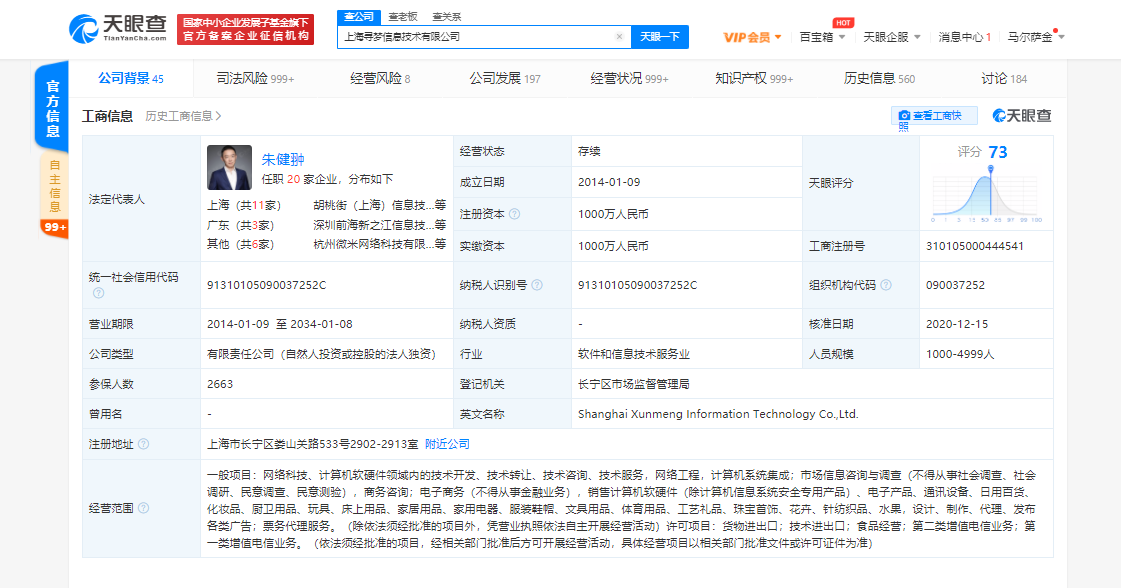Screen dimensions: 1121x588
Task: Open the 公司发展 tab
Action: (x=505, y=79)
